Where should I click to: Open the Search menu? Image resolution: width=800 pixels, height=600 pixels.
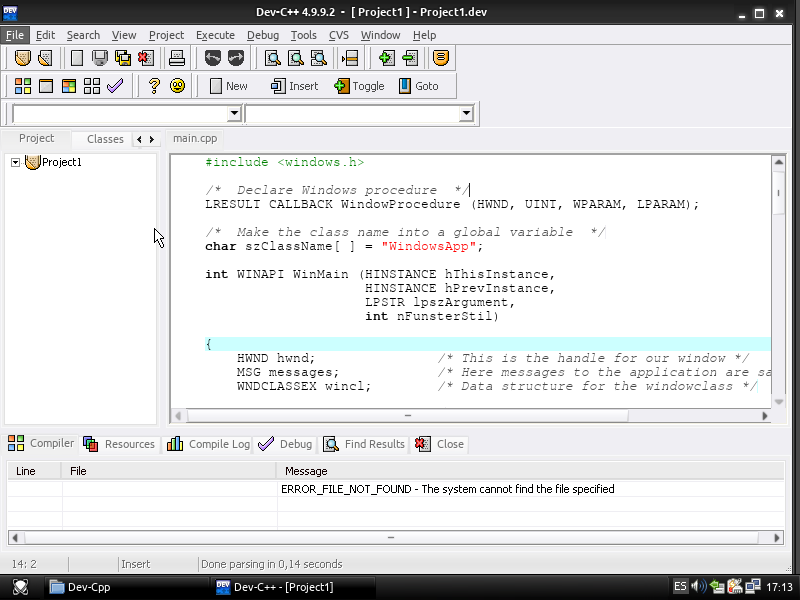point(83,35)
